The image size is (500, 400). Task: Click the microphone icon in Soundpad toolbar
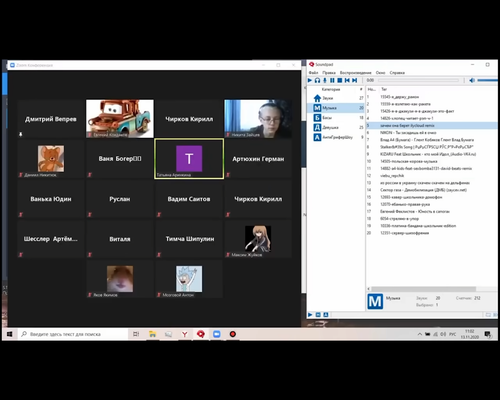pos(325,80)
